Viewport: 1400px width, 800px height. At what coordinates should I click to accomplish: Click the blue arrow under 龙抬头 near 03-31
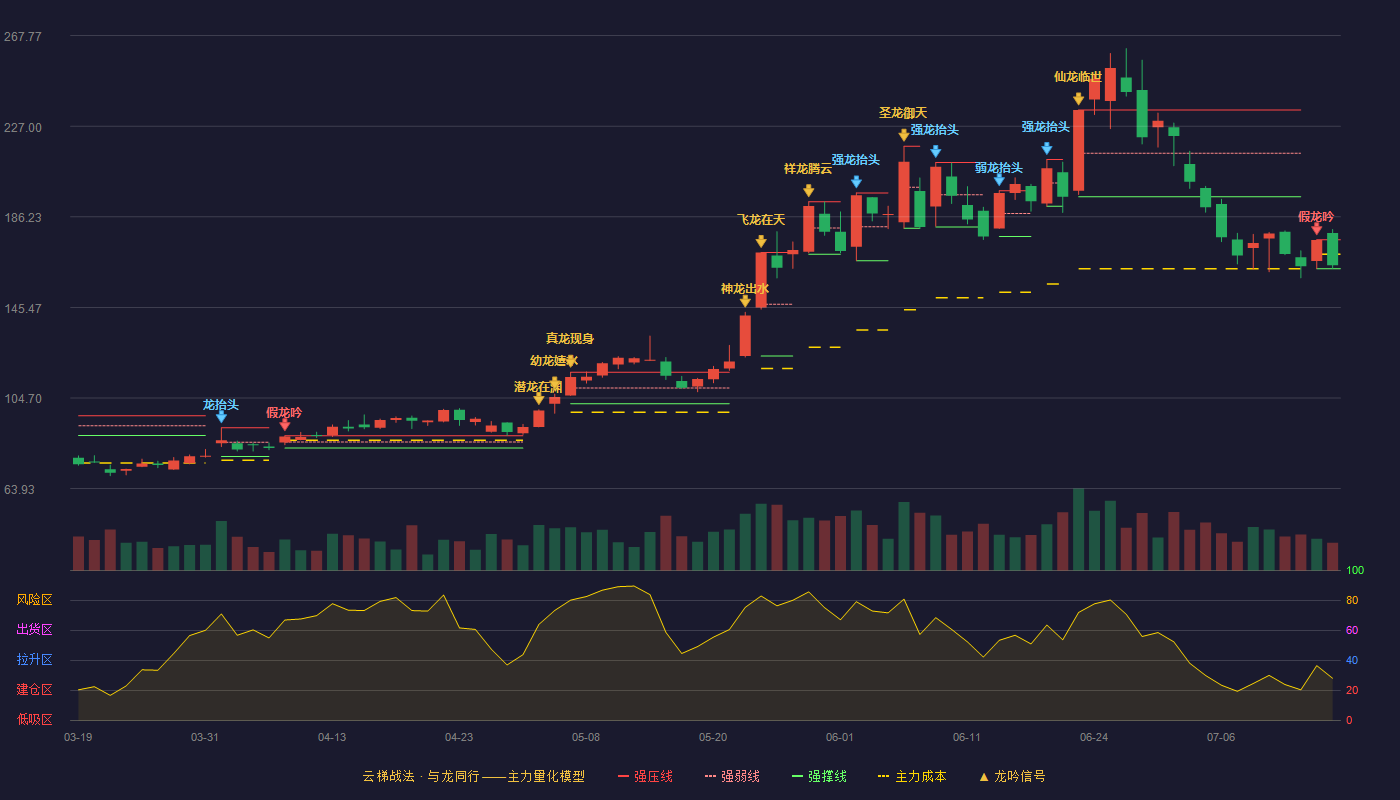221,418
